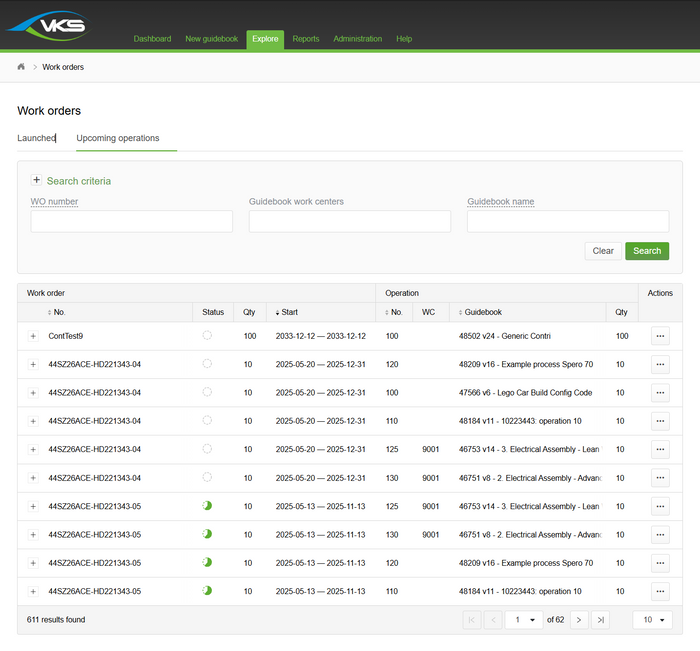Click status circle icon for ContTest9
Viewport: 700px width, 651px height.
pyautogui.click(x=207, y=337)
